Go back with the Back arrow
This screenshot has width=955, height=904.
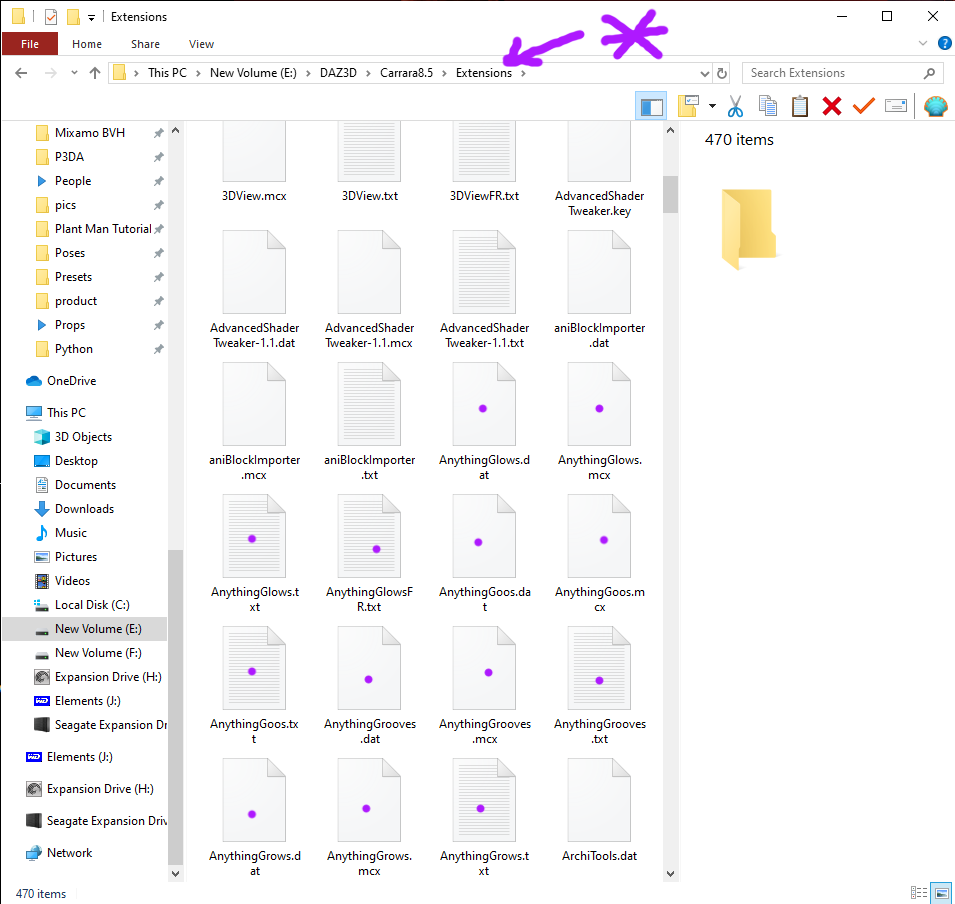click(x=21, y=73)
